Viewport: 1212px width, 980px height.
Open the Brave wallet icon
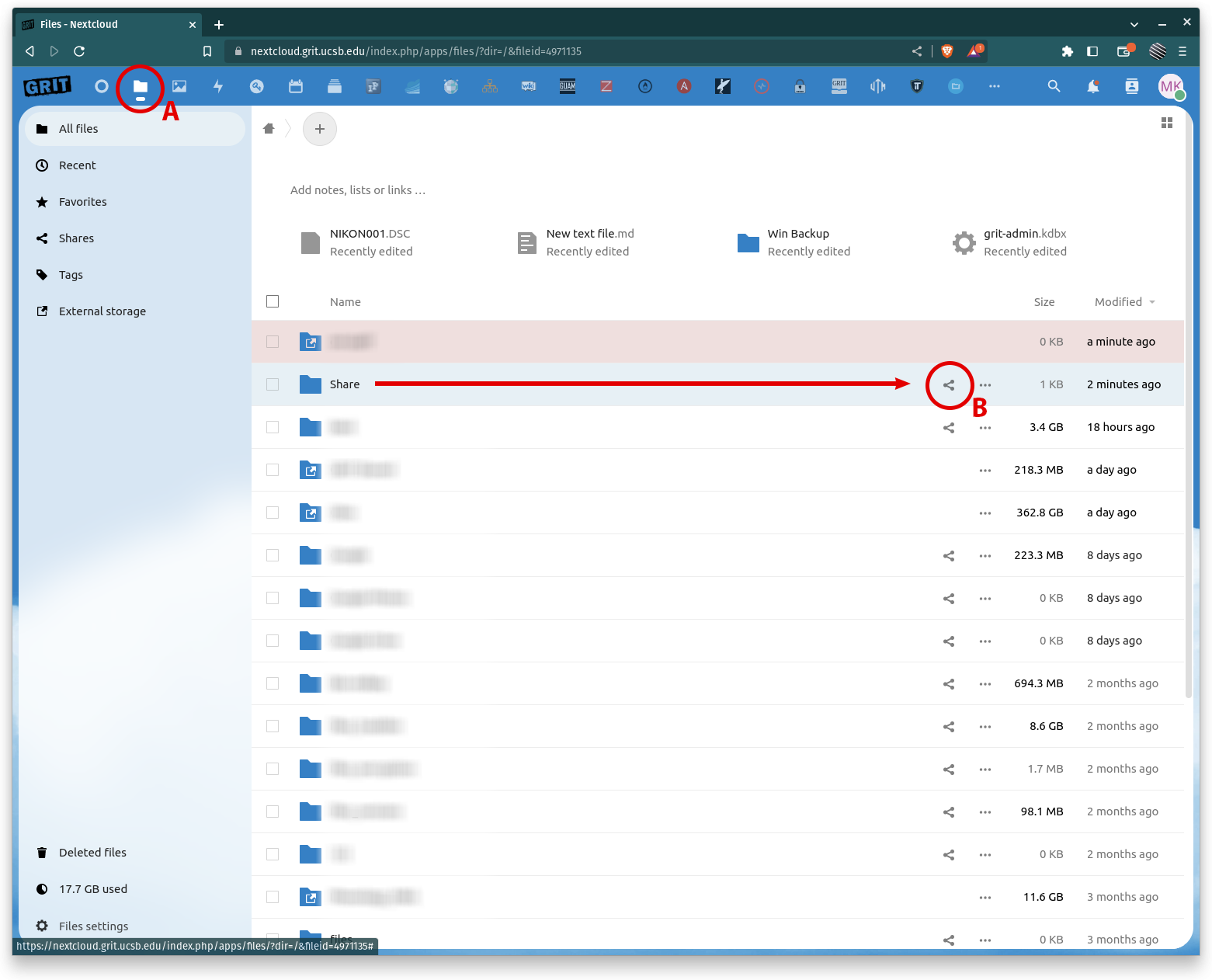pyautogui.click(x=1124, y=51)
